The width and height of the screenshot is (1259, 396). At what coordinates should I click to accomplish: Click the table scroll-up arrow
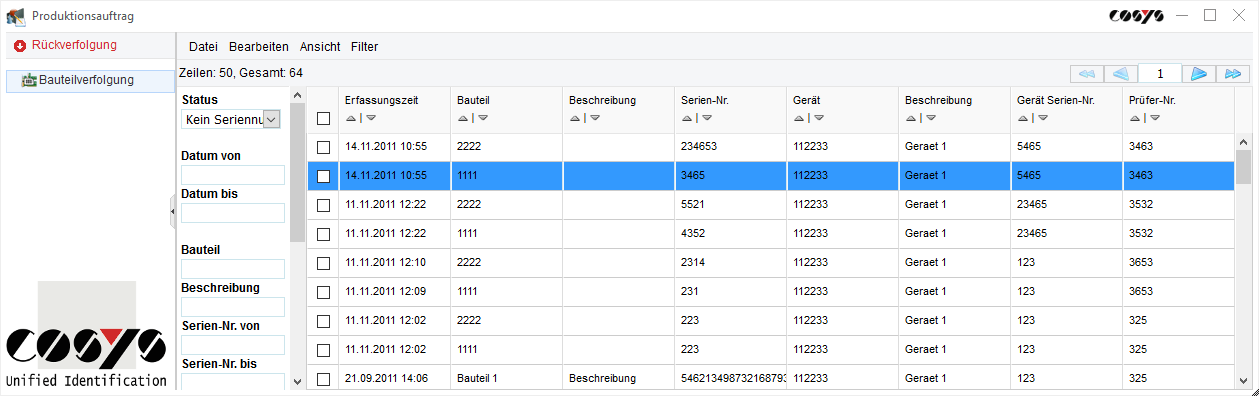click(1243, 142)
